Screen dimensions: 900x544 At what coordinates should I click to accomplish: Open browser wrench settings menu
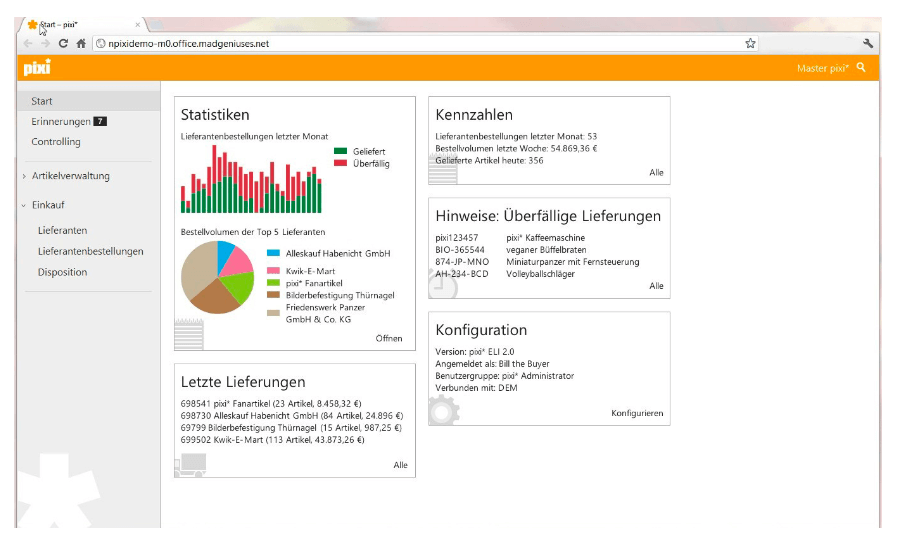(868, 44)
